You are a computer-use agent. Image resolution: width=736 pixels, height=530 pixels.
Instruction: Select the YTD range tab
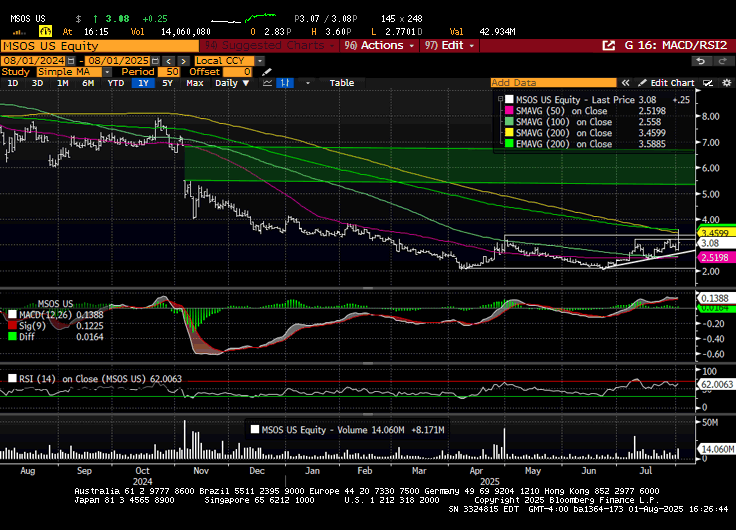click(x=115, y=83)
